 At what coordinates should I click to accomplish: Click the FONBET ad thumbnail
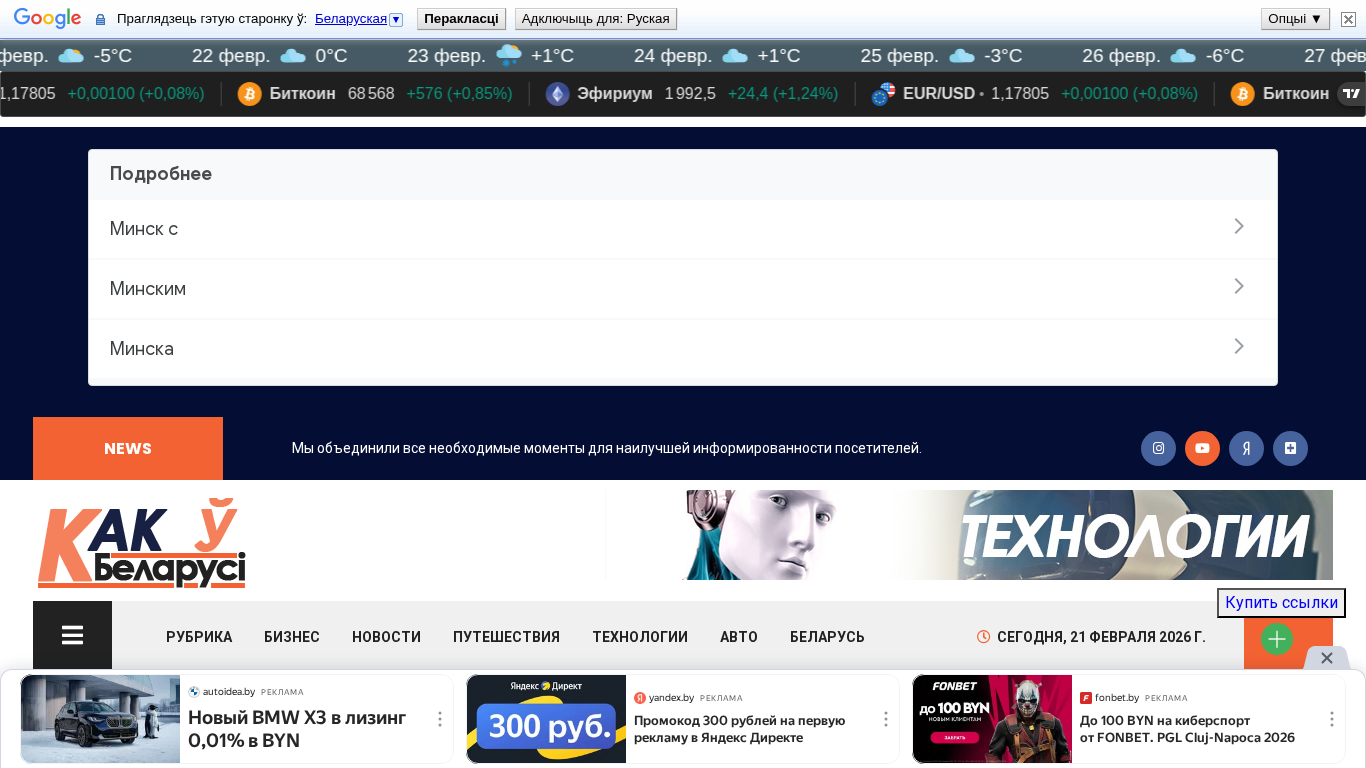(x=992, y=719)
